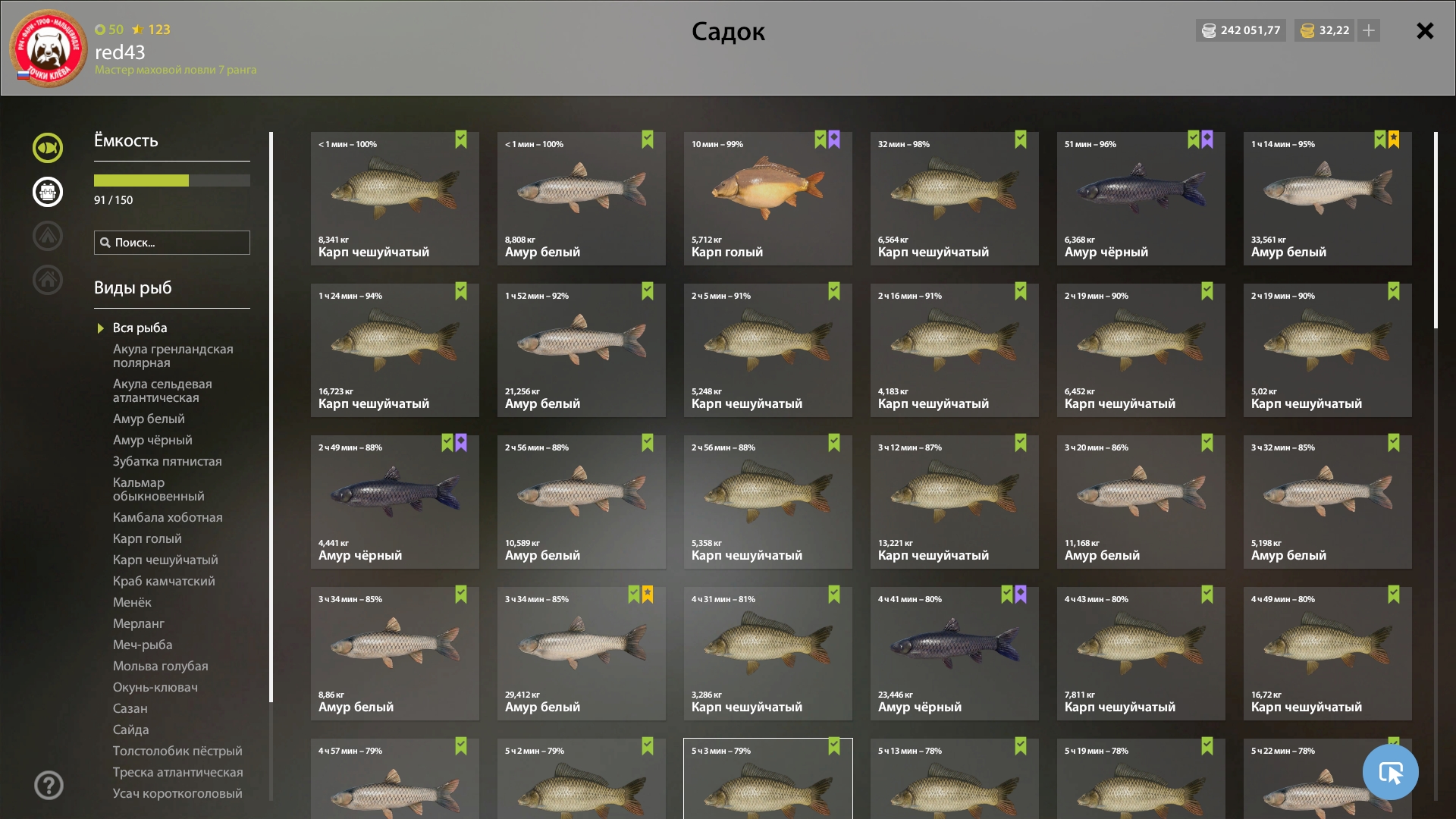
Task: Select the second round sidebar icon
Action: (48, 192)
